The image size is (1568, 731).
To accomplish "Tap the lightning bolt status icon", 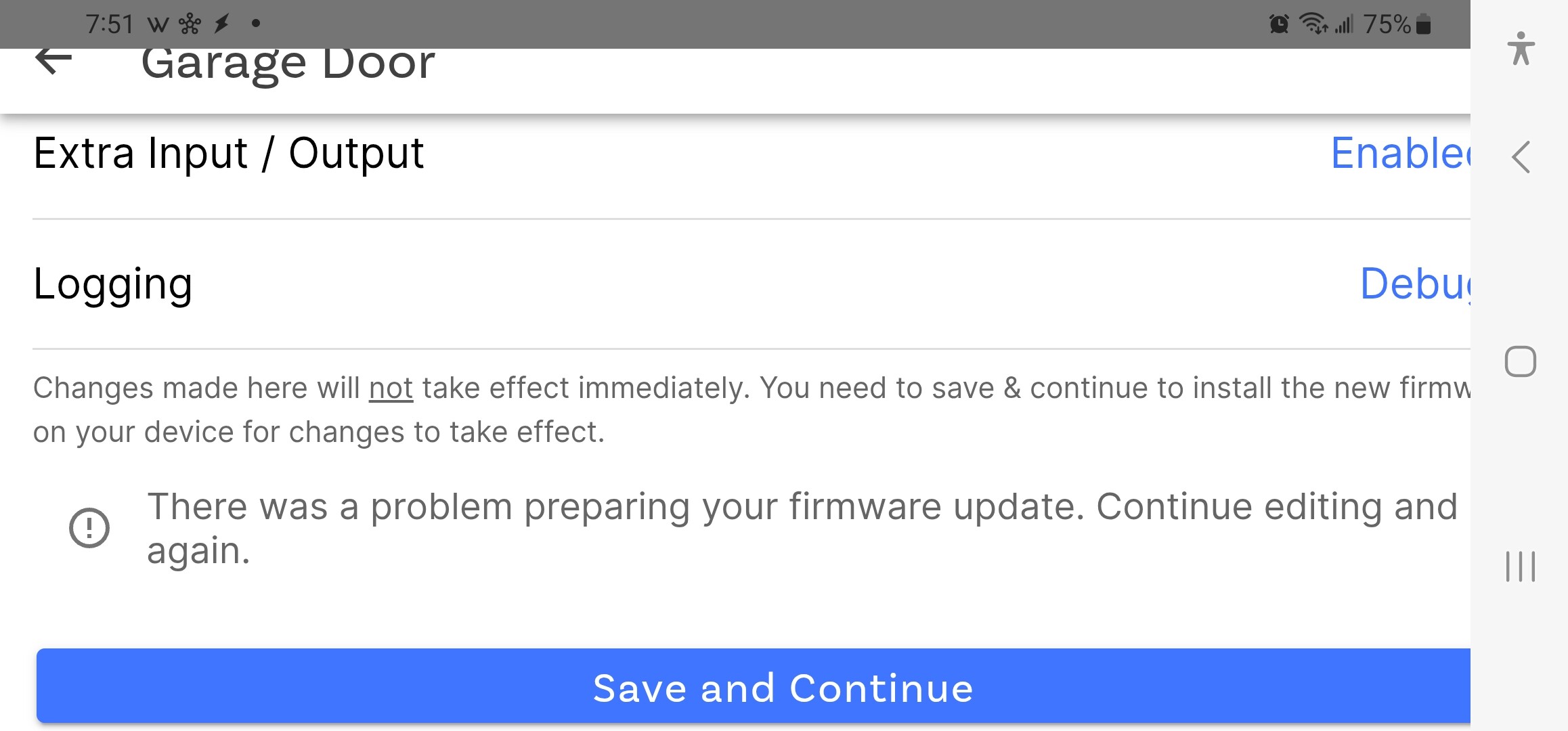I will click(221, 24).
